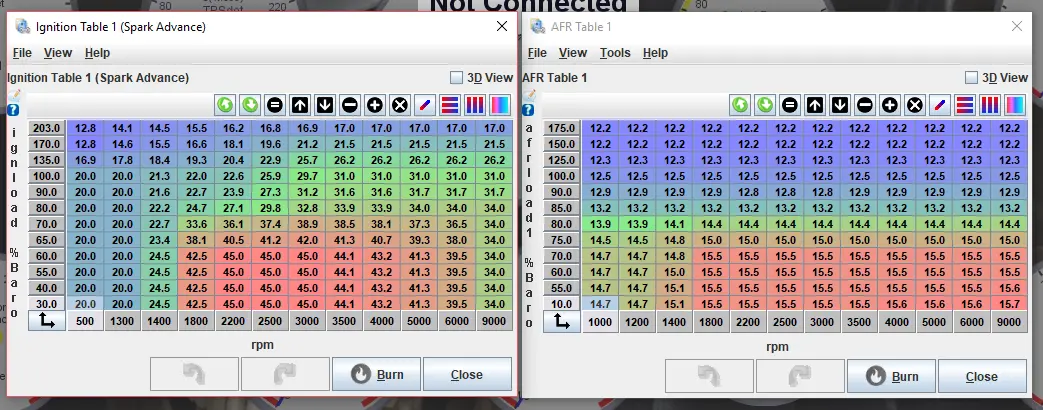This screenshot has width=1043, height=410.
Task: Click the axis-swap arrow icon in AFR Table corner
Action: pyautogui.click(x=562, y=322)
